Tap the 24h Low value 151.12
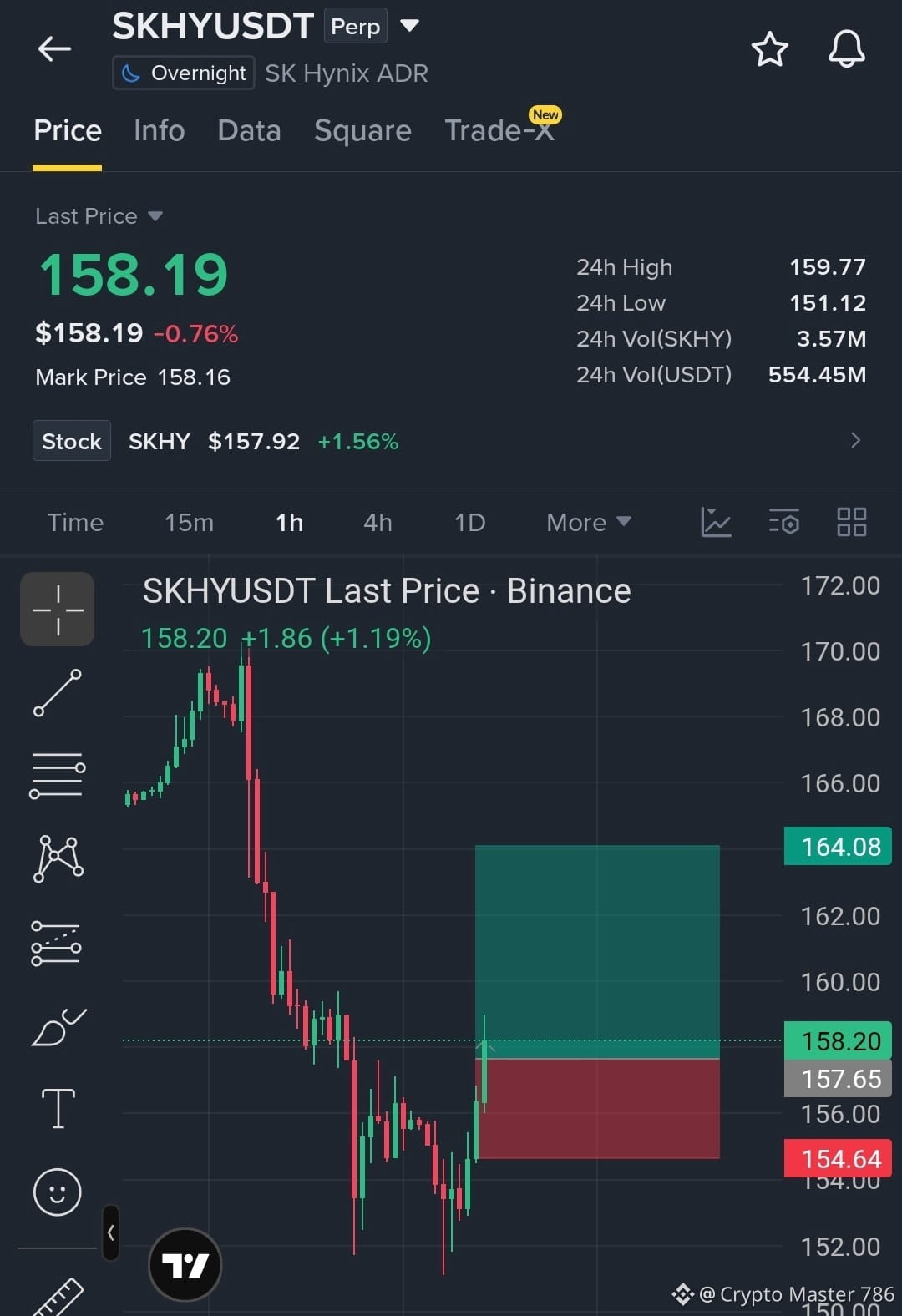This screenshot has height=1316, width=902. 828,303
